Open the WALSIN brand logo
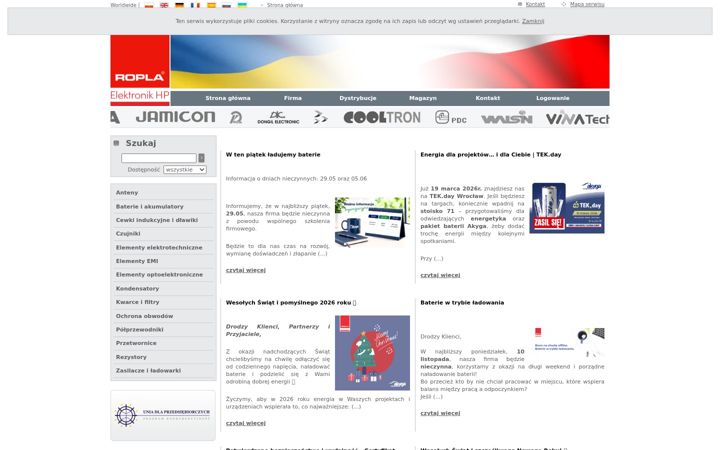Image resolution: width=720 pixels, height=450 pixels. point(507,118)
